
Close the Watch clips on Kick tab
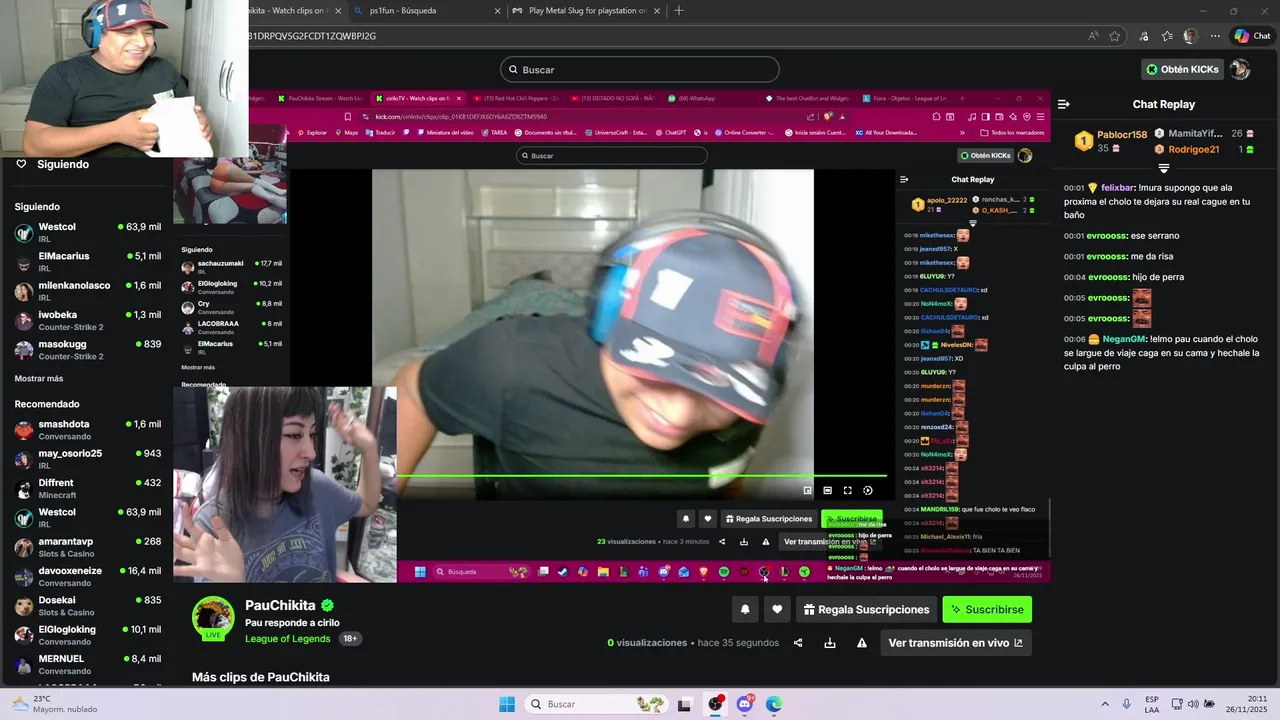338,11
